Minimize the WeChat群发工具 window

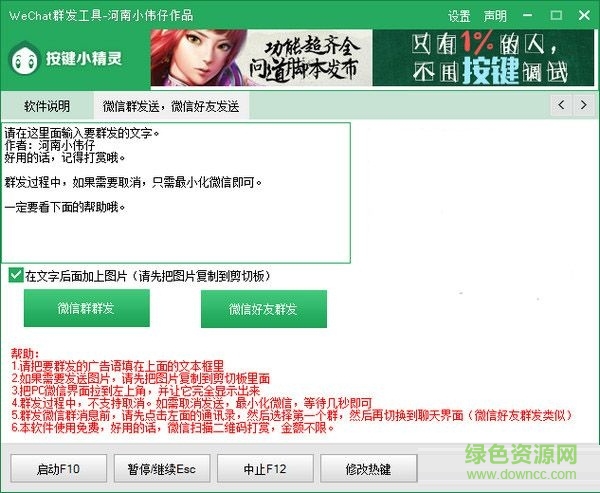click(x=528, y=15)
